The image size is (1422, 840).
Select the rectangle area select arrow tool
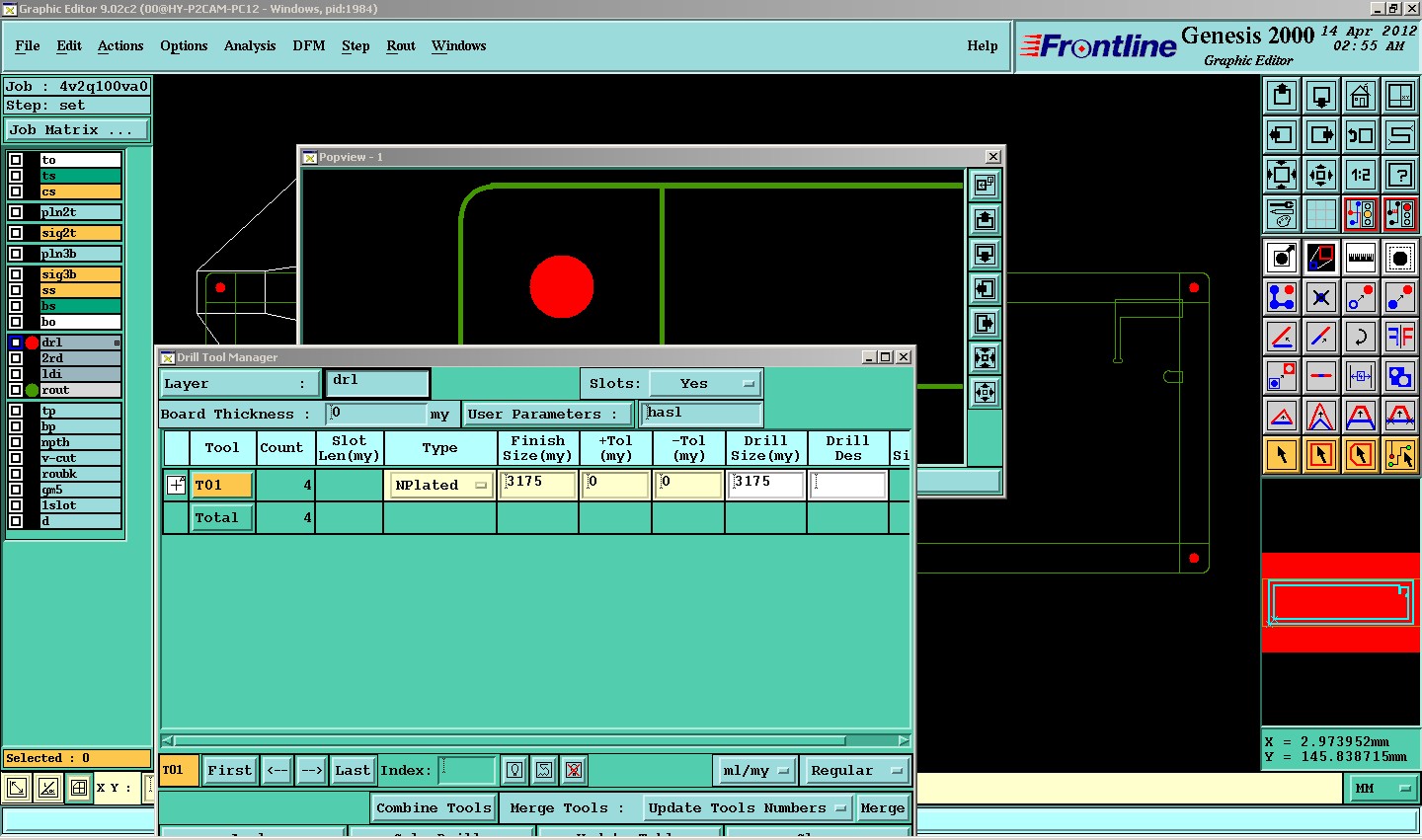tap(1321, 455)
